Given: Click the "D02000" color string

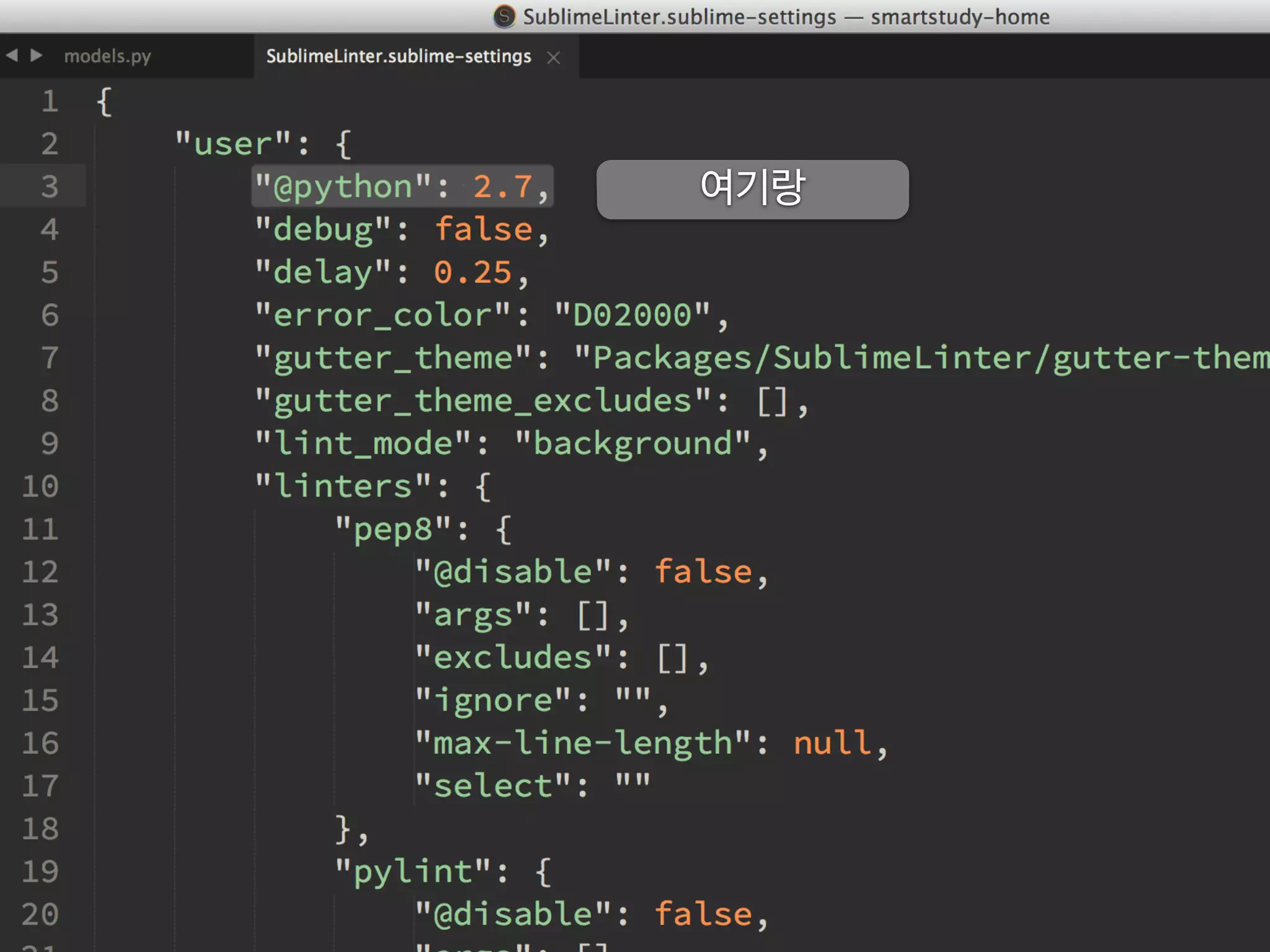Looking at the screenshot, I should click(633, 315).
